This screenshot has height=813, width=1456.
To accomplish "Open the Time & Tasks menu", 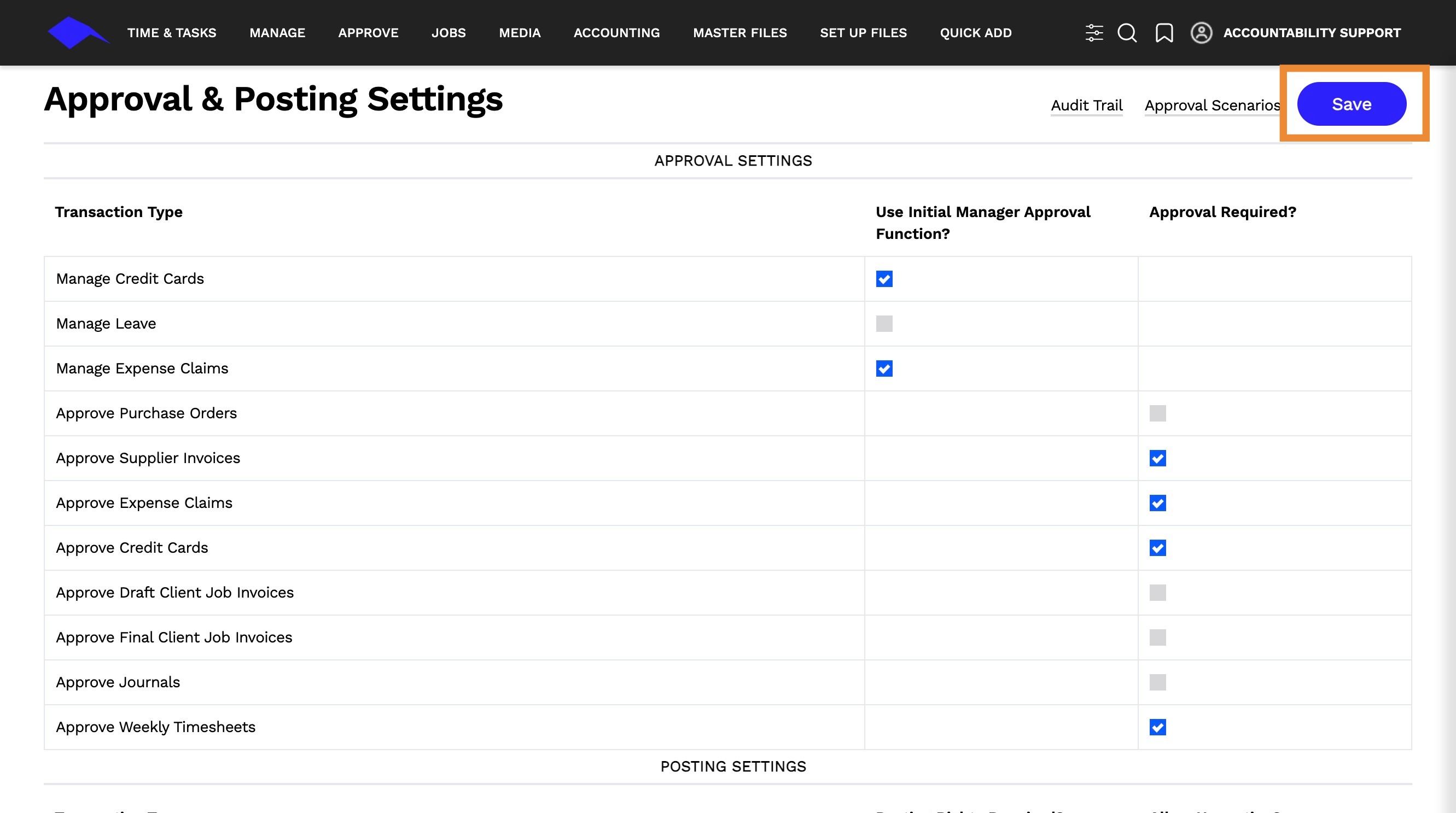I will pyautogui.click(x=172, y=33).
